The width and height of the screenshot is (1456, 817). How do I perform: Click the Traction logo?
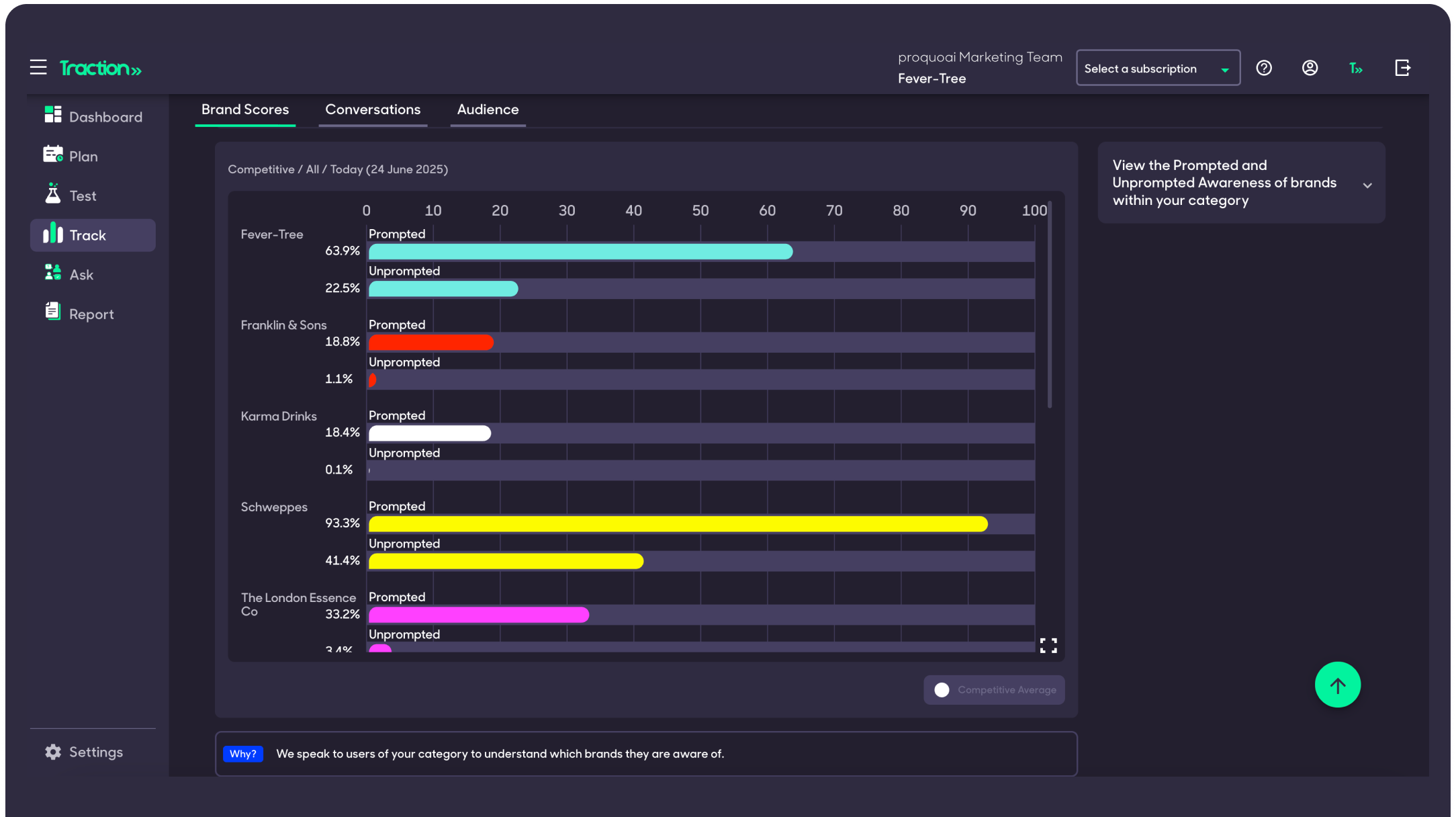click(x=100, y=68)
